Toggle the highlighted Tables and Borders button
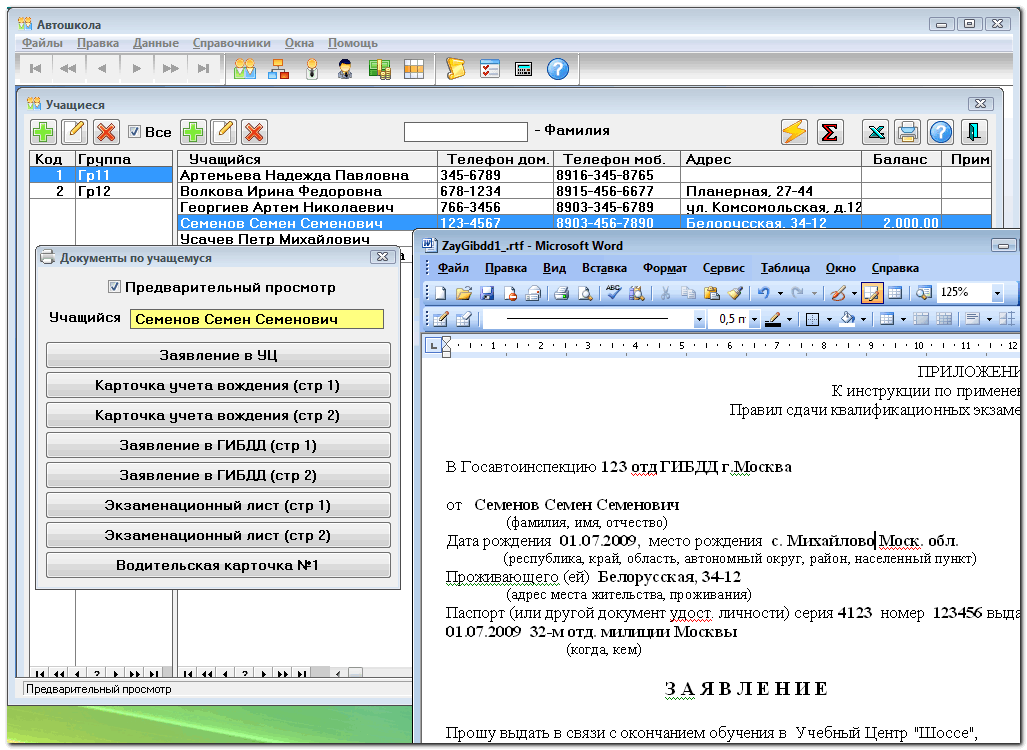Screen dimensions: 1027x750 (x=870, y=293)
